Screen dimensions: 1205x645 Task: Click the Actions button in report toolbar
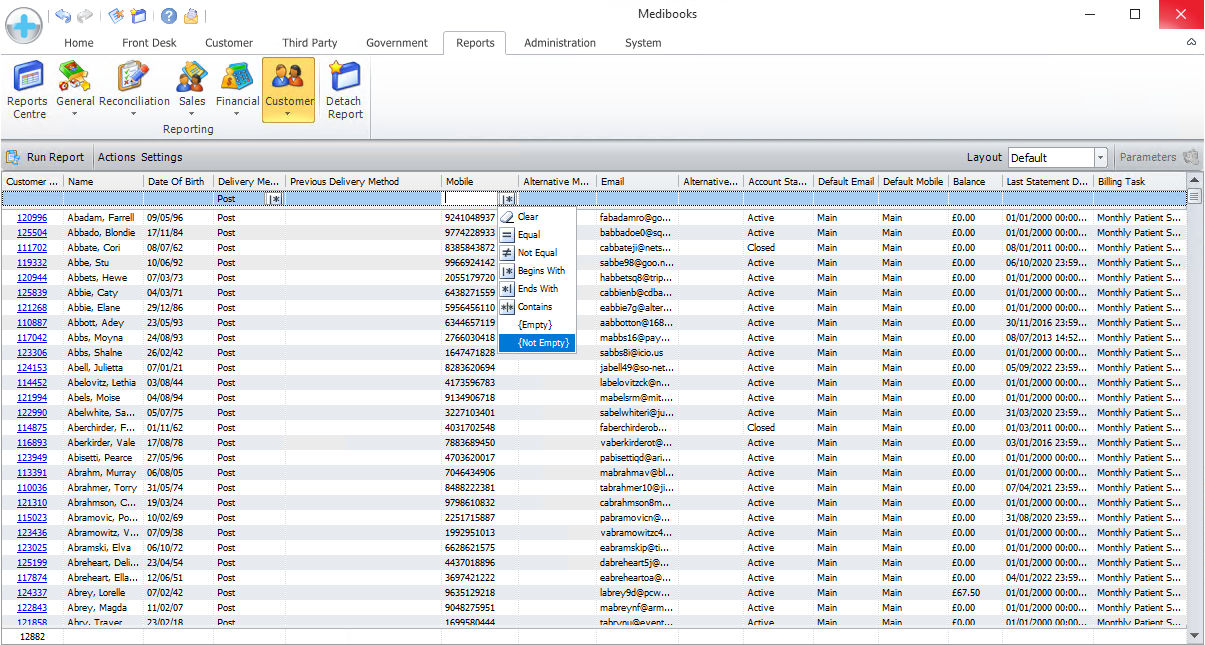tap(116, 157)
